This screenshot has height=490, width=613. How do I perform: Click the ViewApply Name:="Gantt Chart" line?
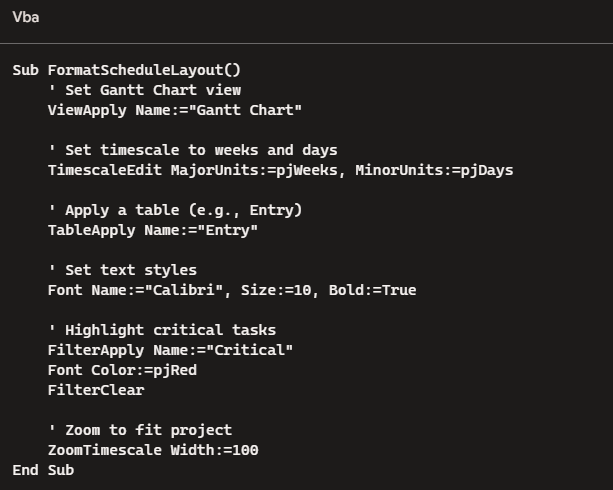point(175,110)
